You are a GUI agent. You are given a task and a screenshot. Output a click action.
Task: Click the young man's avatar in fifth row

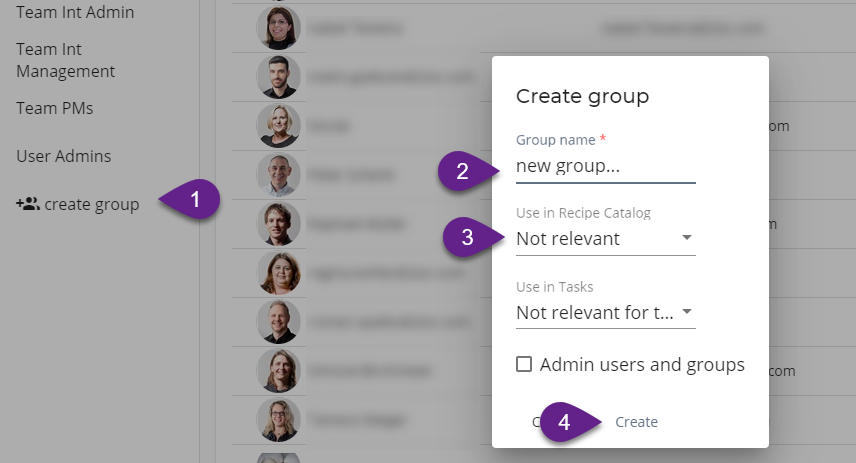point(278,224)
